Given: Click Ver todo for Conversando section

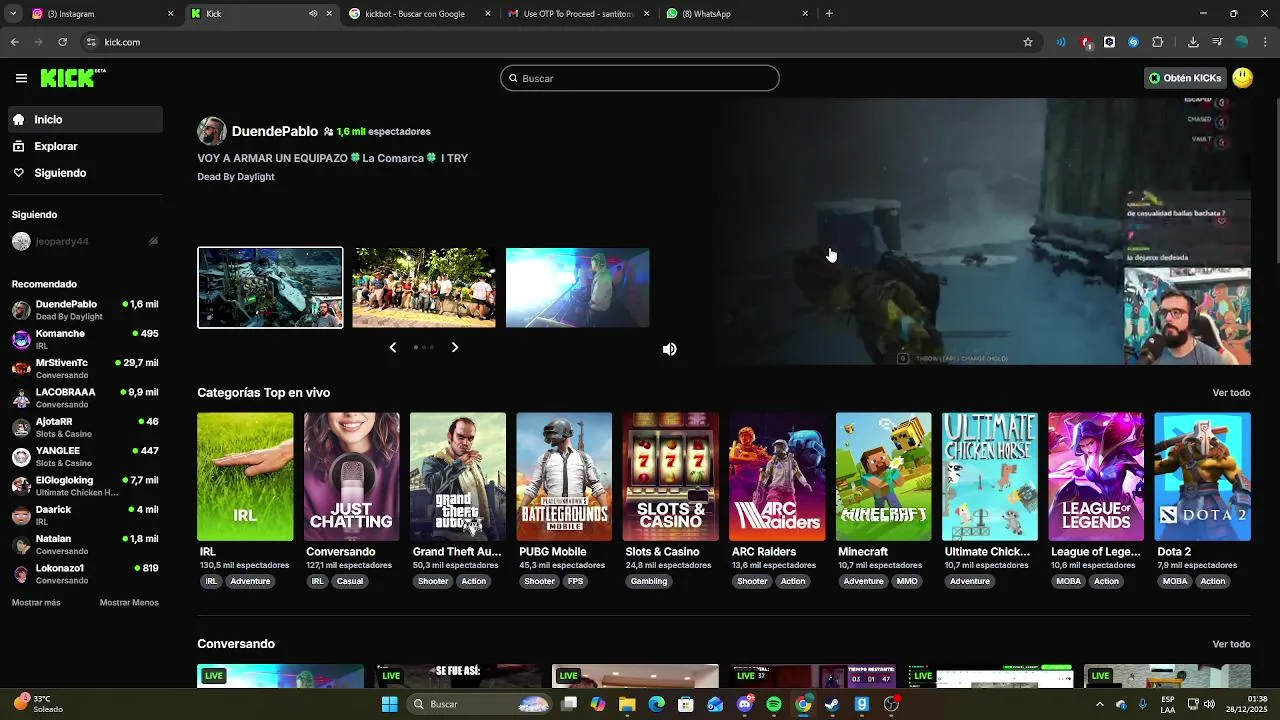Looking at the screenshot, I should (x=1231, y=644).
